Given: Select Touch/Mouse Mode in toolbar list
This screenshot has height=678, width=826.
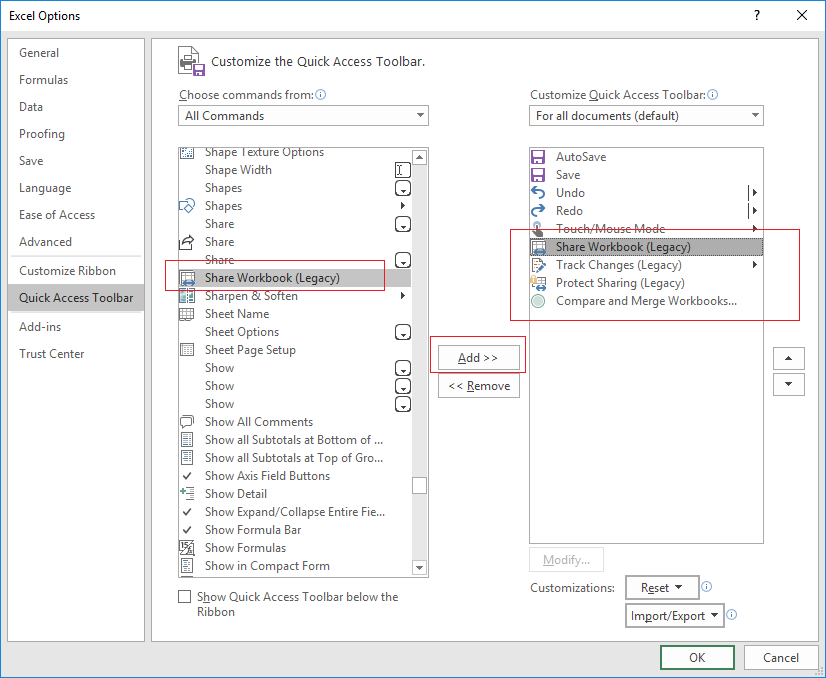Looking at the screenshot, I should click(x=646, y=229).
